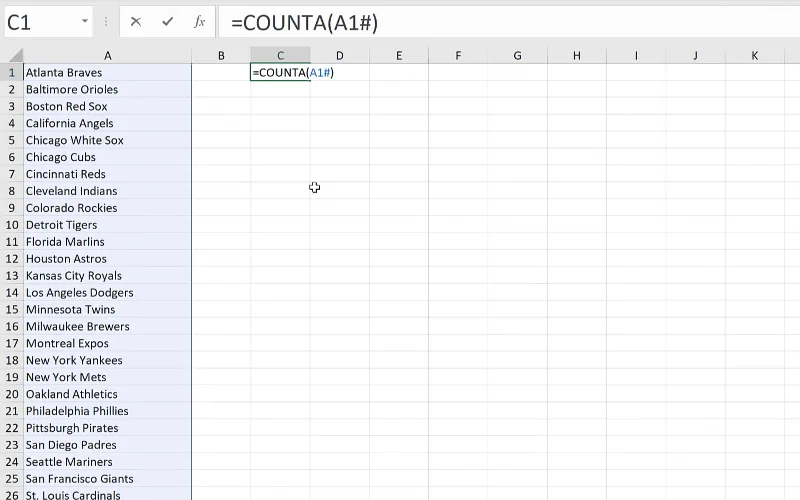Select column D header
Screen dimensions: 800x500
(339, 55)
